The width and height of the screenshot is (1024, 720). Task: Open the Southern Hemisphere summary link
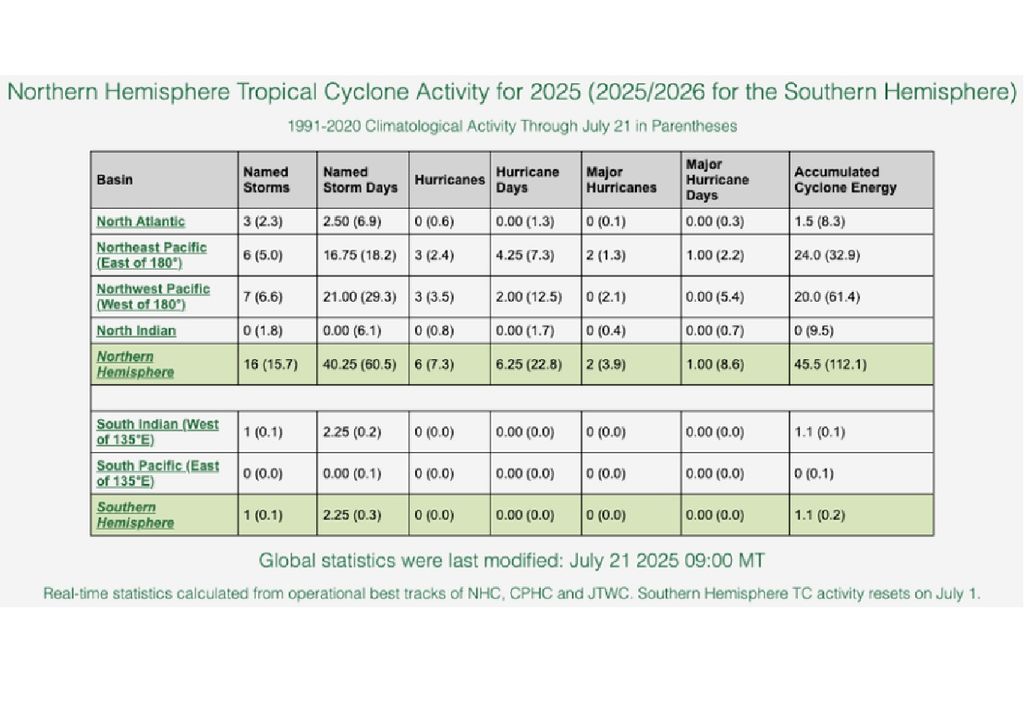click(x=135, y=515)
